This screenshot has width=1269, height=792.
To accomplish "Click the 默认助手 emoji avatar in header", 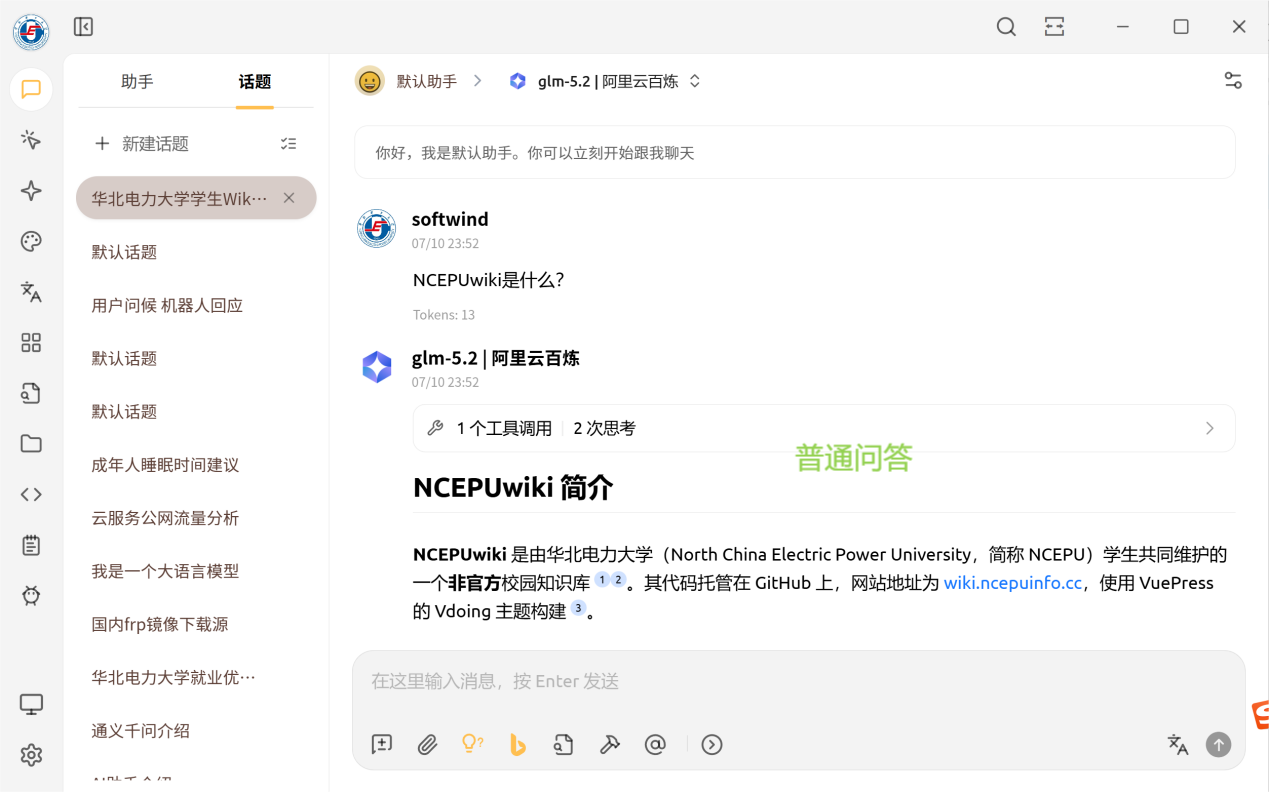I will coord(370,81).
